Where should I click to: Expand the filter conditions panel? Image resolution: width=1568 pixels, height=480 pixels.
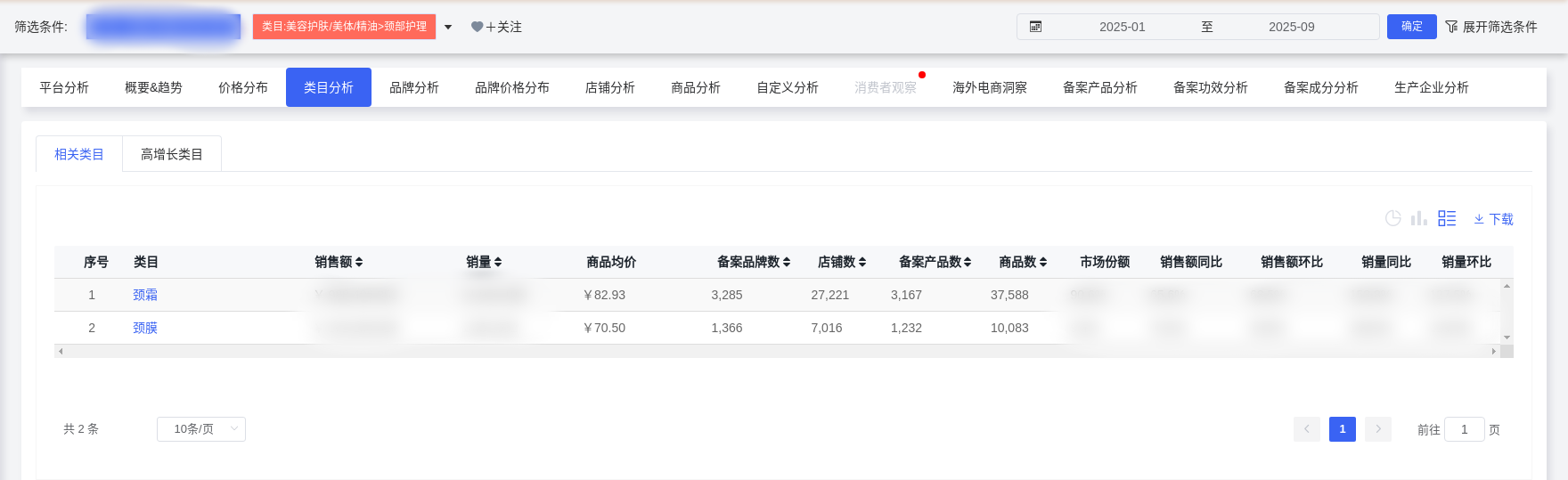(x=1491, y=27)
